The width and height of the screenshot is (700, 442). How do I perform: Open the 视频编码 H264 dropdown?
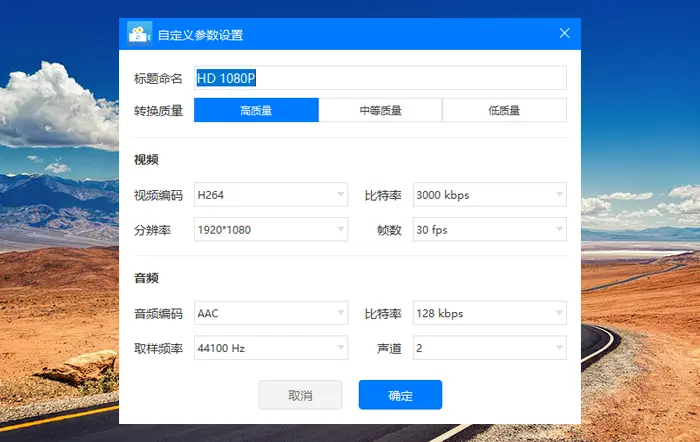tap(271, 195)
